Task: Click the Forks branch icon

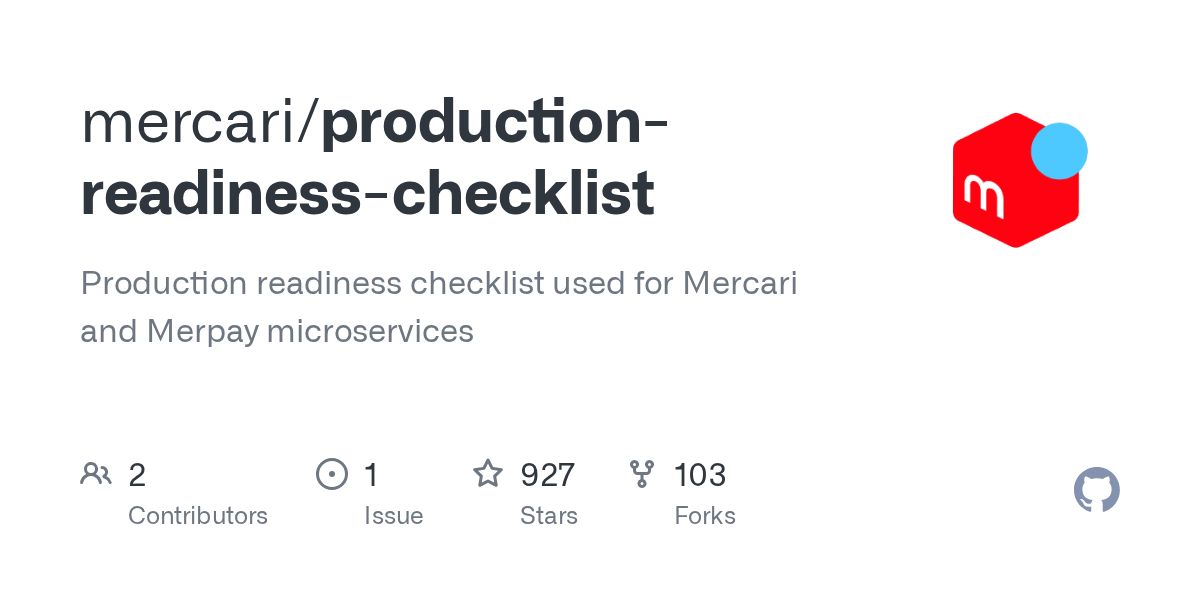Action: click(x=642, y=473)
